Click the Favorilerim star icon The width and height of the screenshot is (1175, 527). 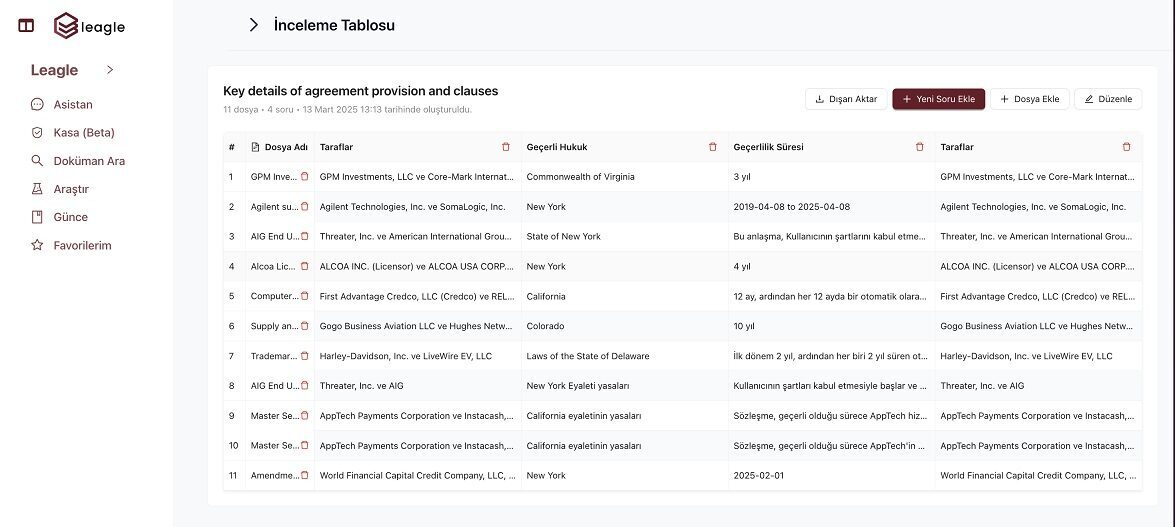pos(37,245)
